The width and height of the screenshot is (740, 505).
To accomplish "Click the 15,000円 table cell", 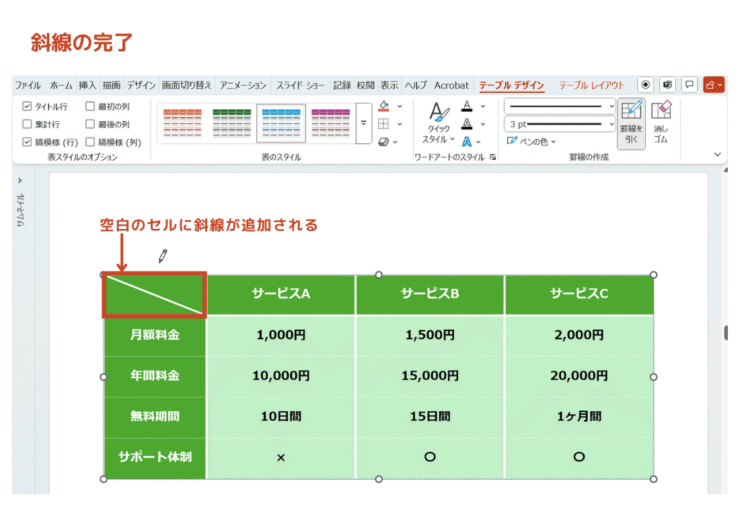I will pos(430,376).
